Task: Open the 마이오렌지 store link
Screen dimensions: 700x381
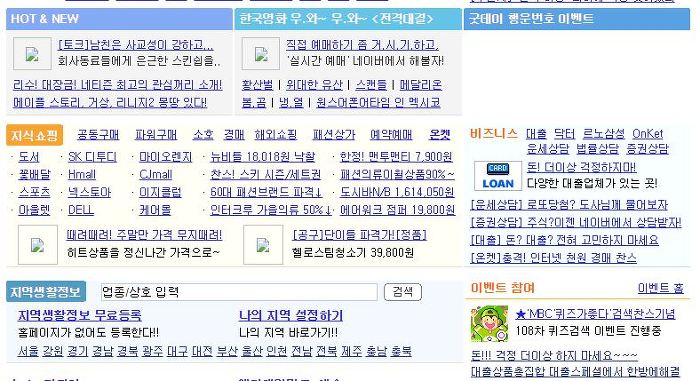Action: pyautogui.click(x=166, y=157)
